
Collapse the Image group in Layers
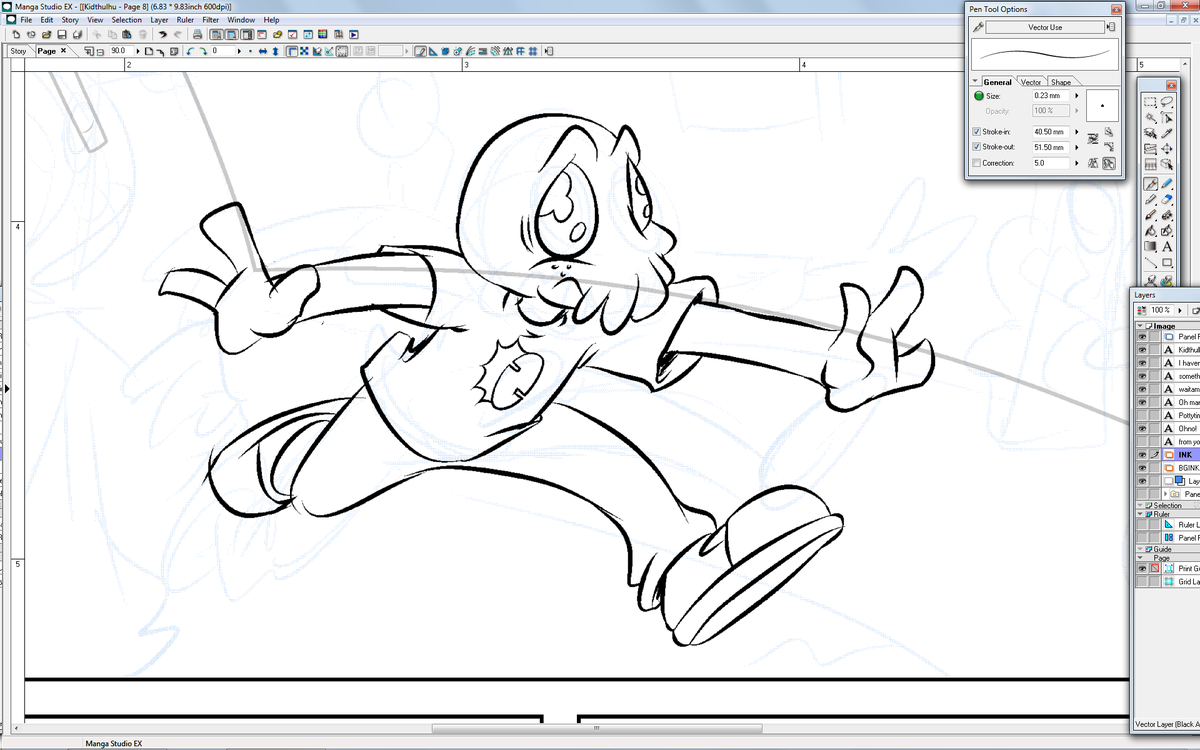(x=1141, y=326)
